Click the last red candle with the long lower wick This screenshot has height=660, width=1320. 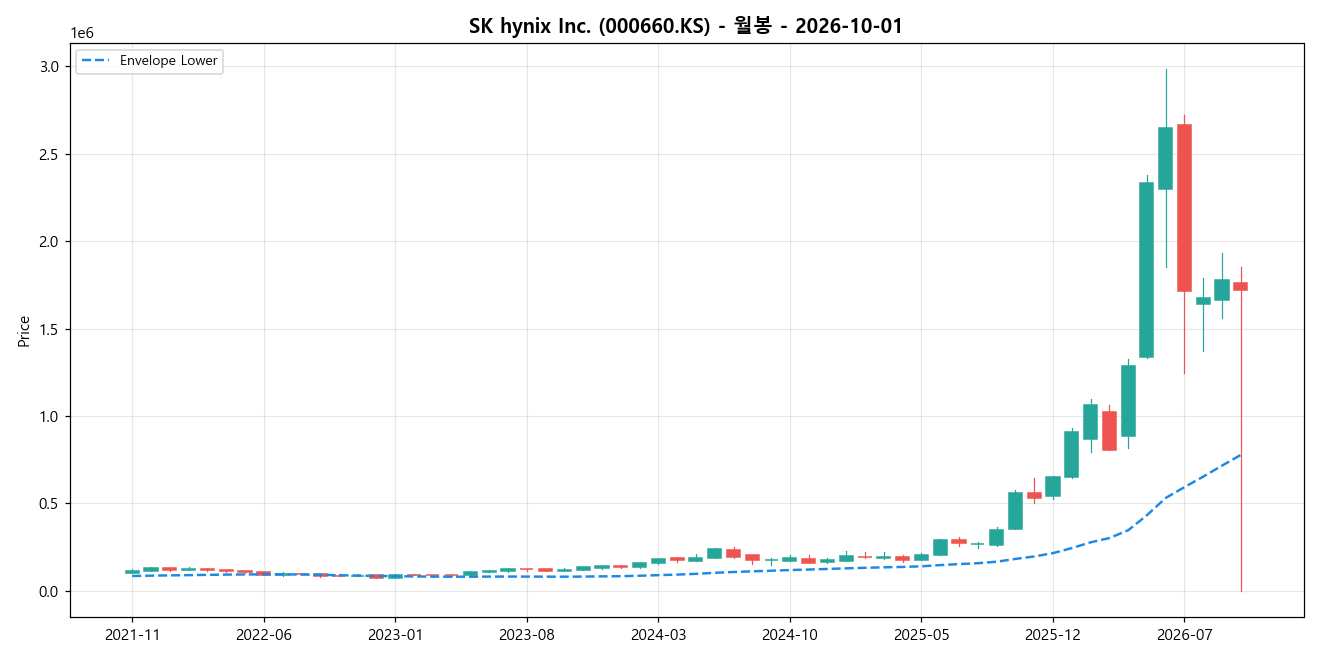tap(1240, 286)
